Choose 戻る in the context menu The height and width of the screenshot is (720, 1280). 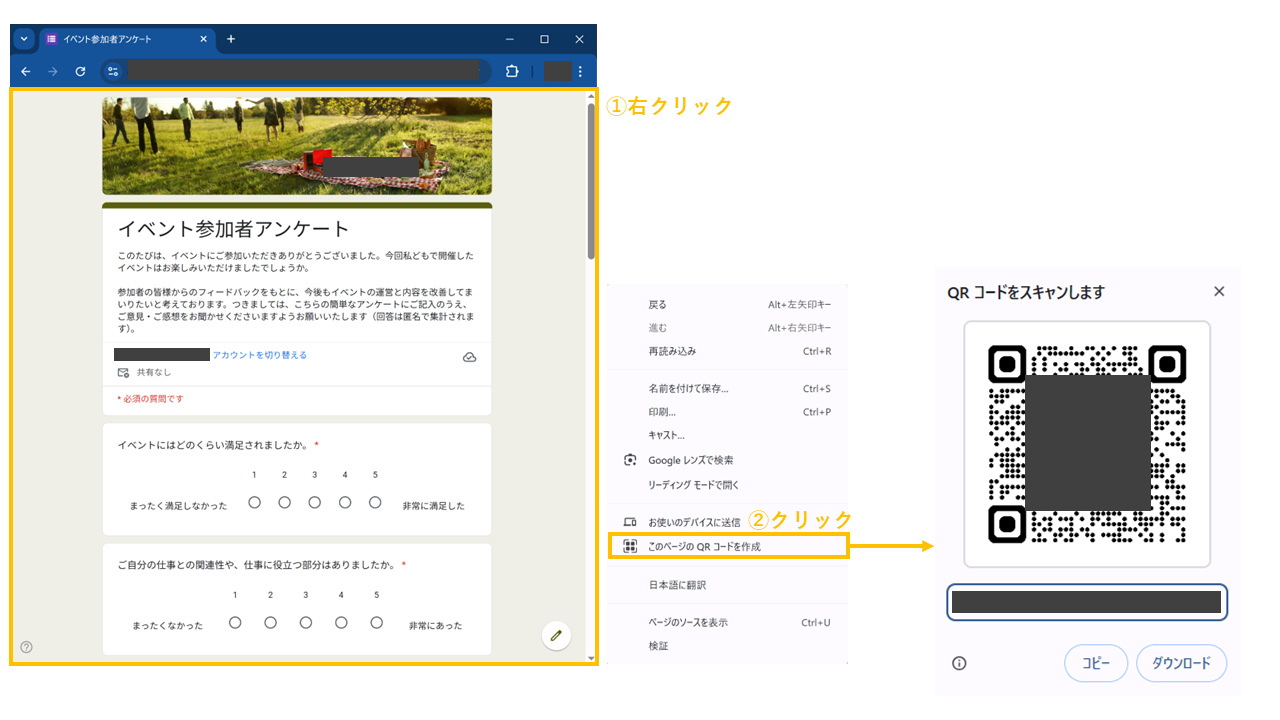pyautogui.click(x=727, y=305)
